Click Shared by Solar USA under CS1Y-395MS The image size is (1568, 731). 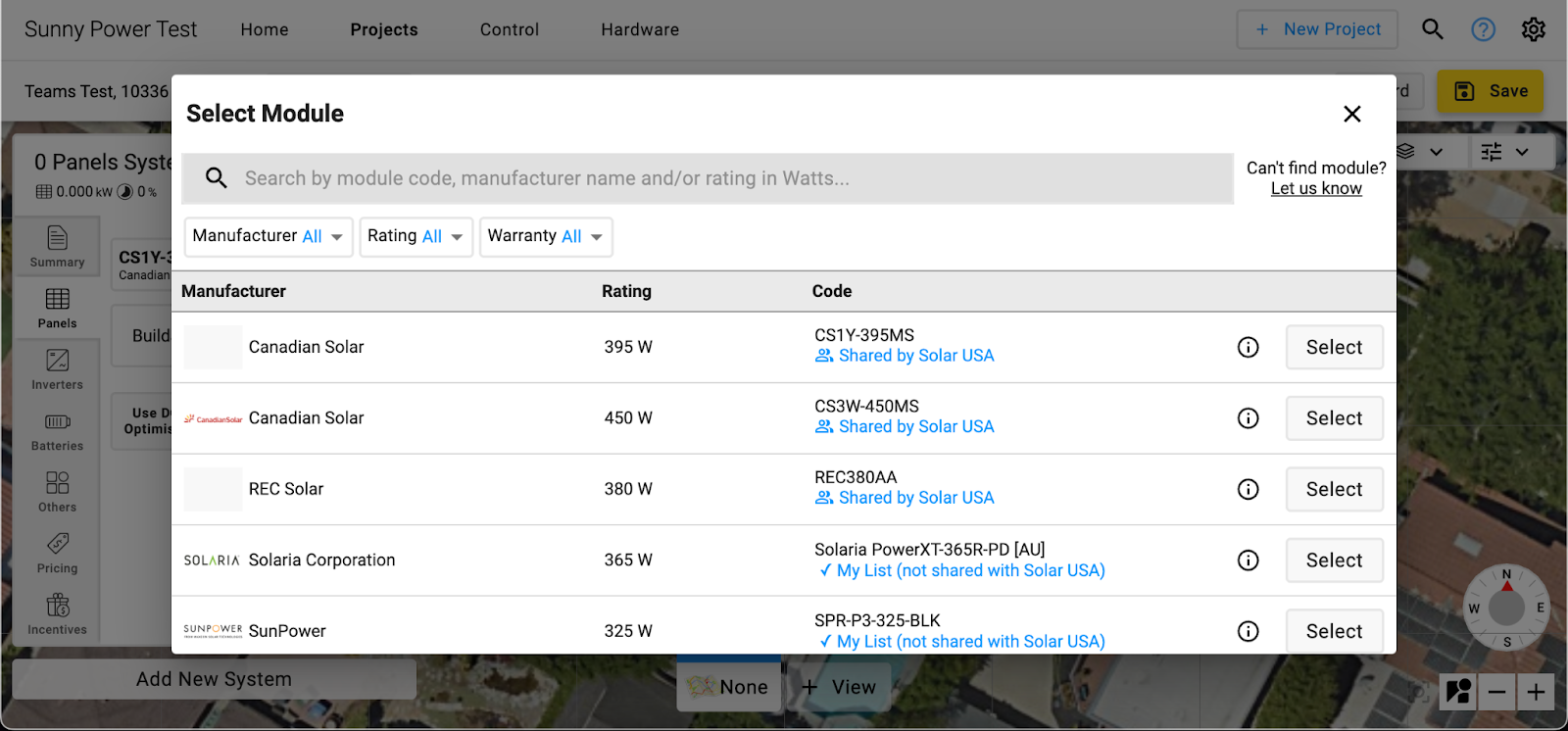pyautogui.click(x=905, y=356)
